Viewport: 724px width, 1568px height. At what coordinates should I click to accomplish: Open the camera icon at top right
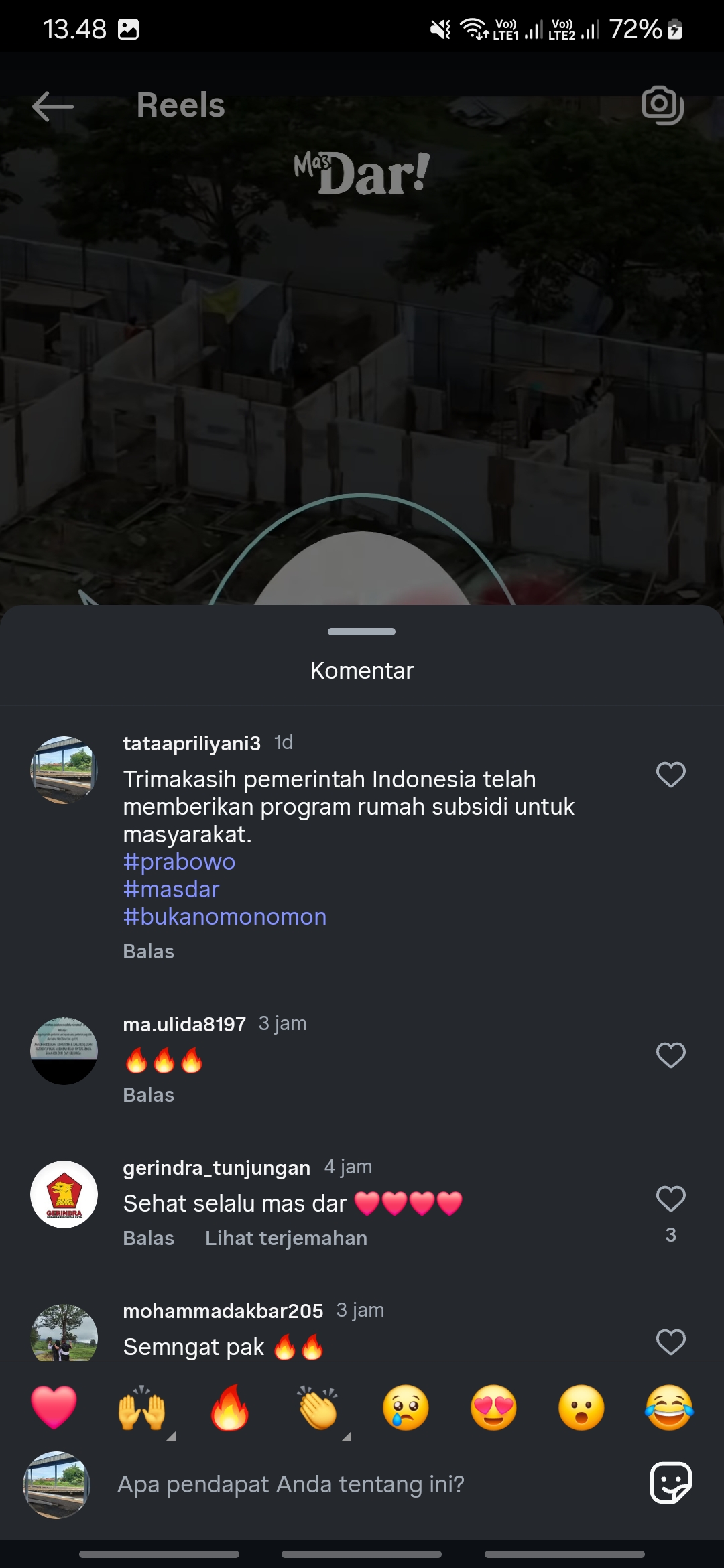(662, 105)
